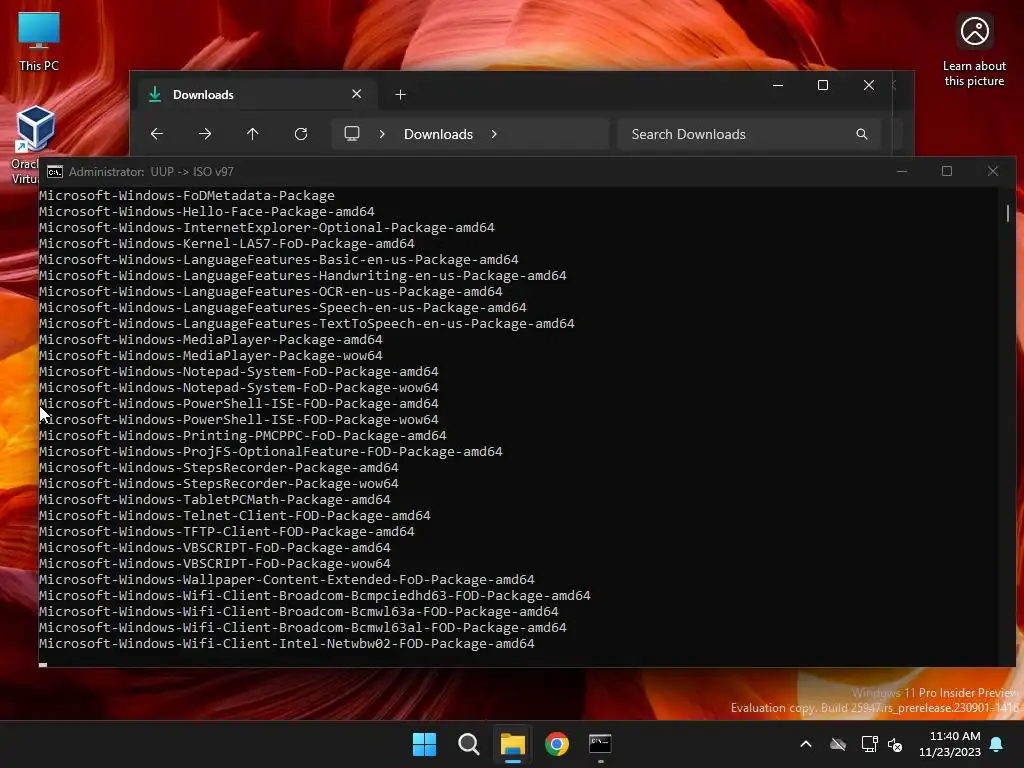Click Downloads breadcrumb in address bar

(438, 134)
